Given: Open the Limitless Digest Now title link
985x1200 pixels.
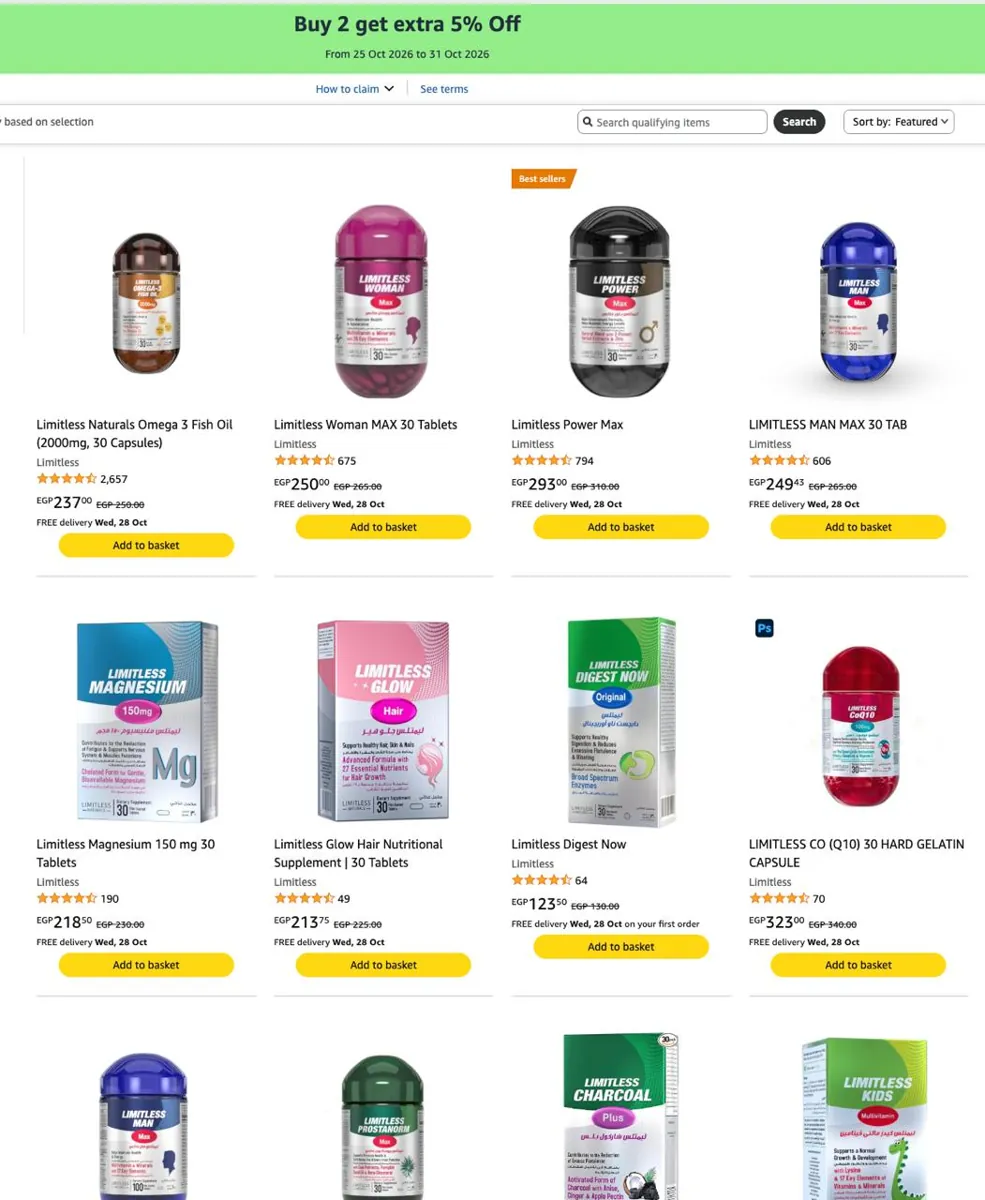Looking at the screenshot, I should (x=569, y=844).
